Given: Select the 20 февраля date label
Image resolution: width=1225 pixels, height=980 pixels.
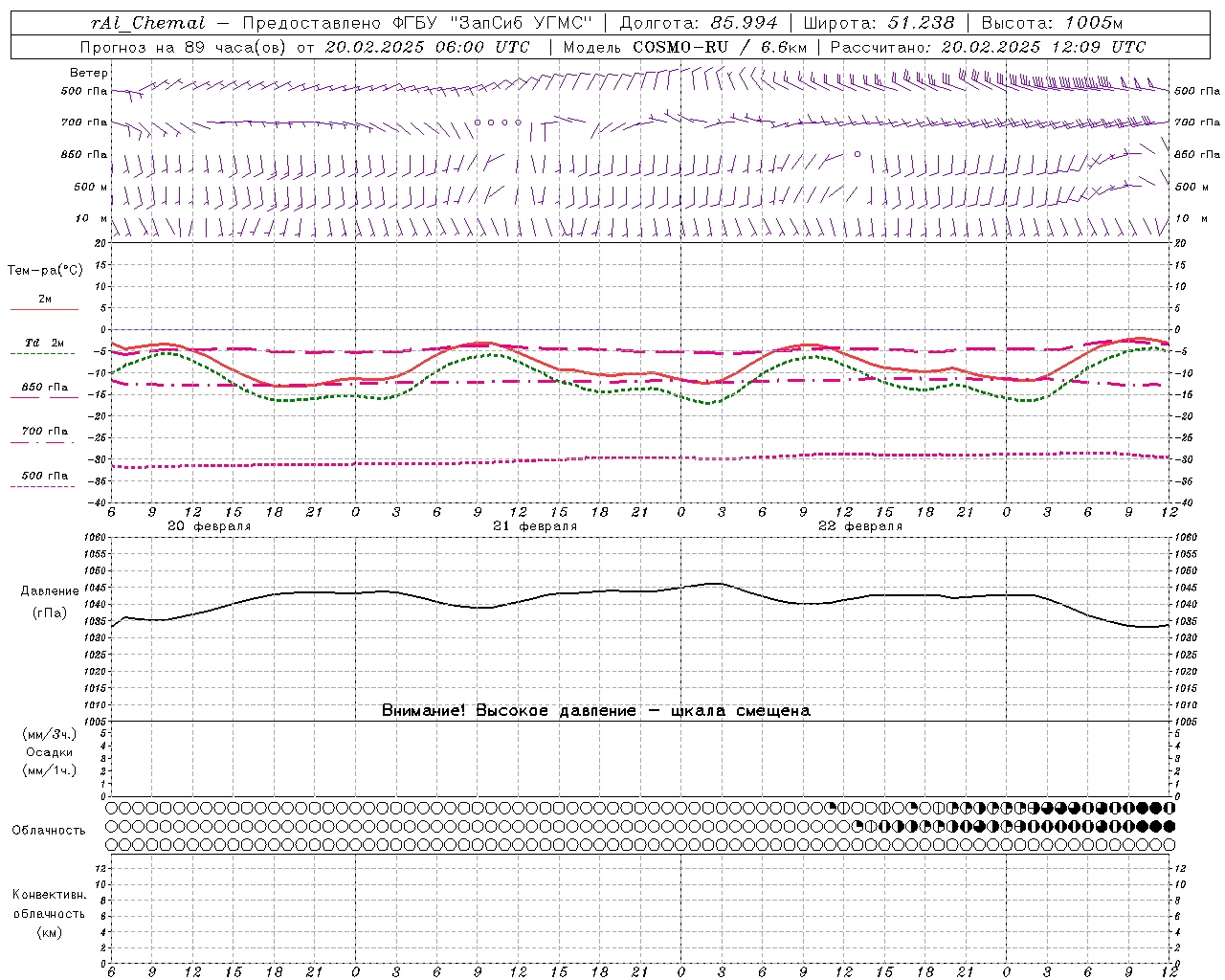Looking at the screenshot, I should click(x=210, y=526).
